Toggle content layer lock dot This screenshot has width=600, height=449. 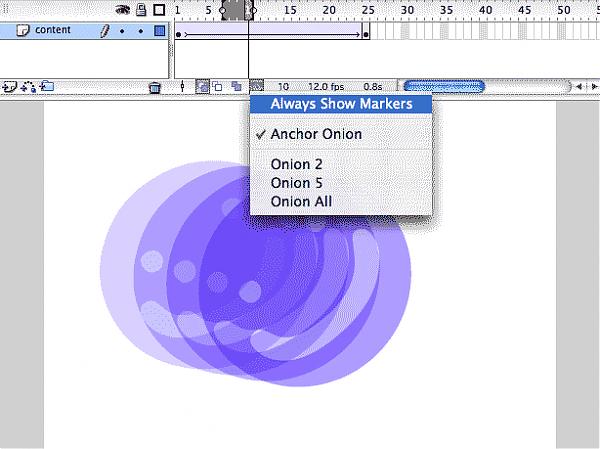click(x=141, y=31)
